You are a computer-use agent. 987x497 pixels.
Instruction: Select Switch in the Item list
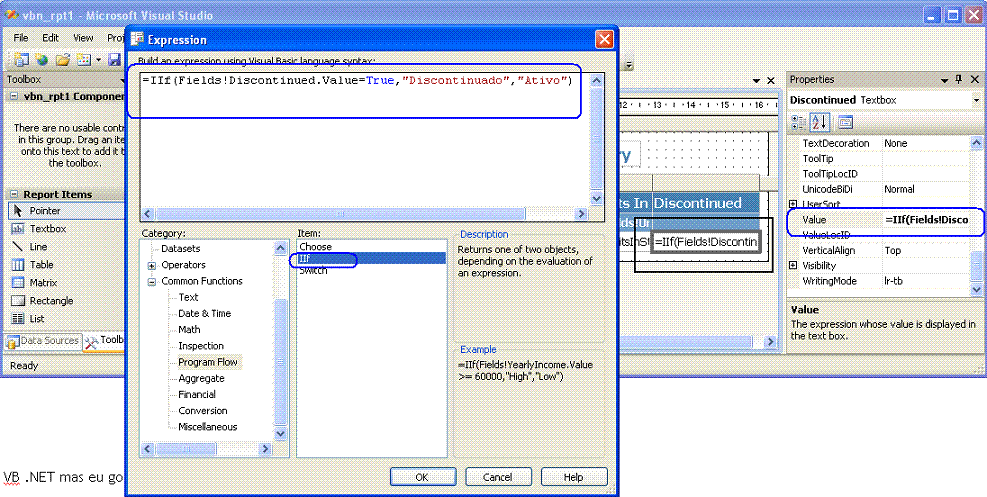pos(371,271)
